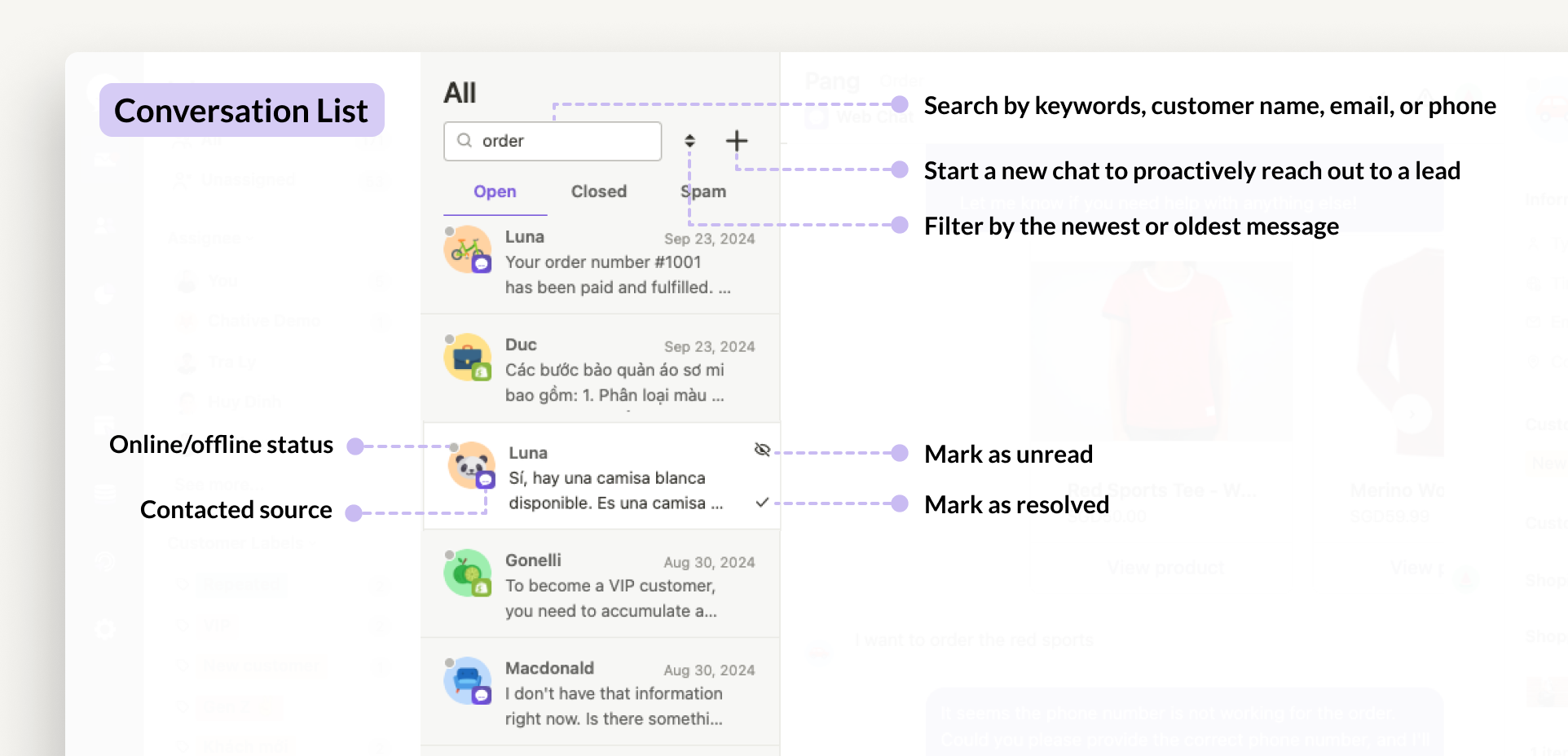Click the settings gear icon in the left rail
Image resolution: width=1568 pixels, height=756 pixels.
pos(104,628)
